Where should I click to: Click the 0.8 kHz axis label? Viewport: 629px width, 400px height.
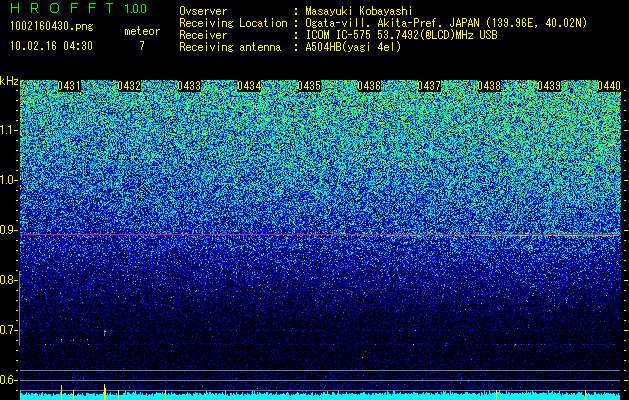point(9,280)
